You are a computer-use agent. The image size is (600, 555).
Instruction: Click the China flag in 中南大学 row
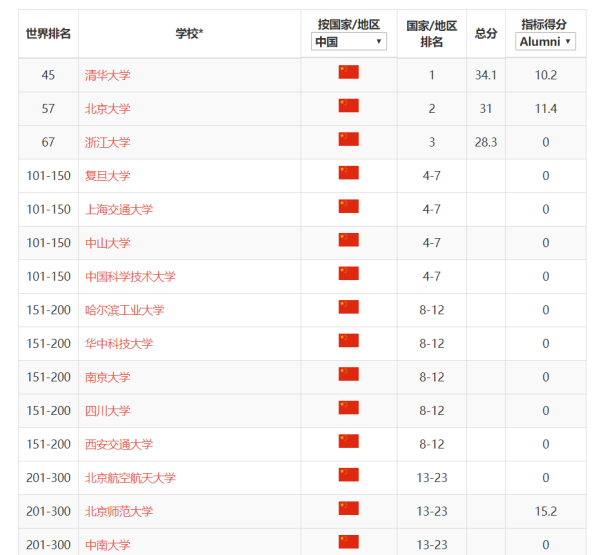click(349, 542)
